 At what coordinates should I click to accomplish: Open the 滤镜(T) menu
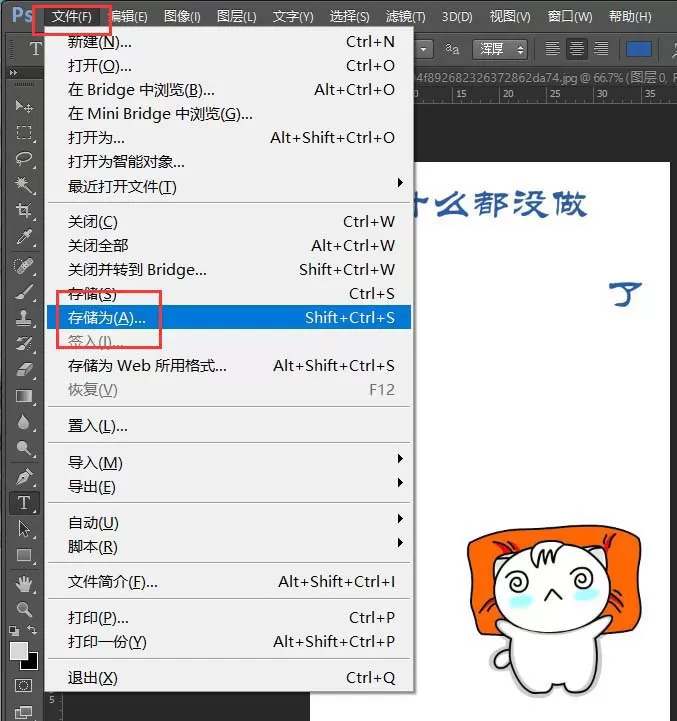(406, 17)
